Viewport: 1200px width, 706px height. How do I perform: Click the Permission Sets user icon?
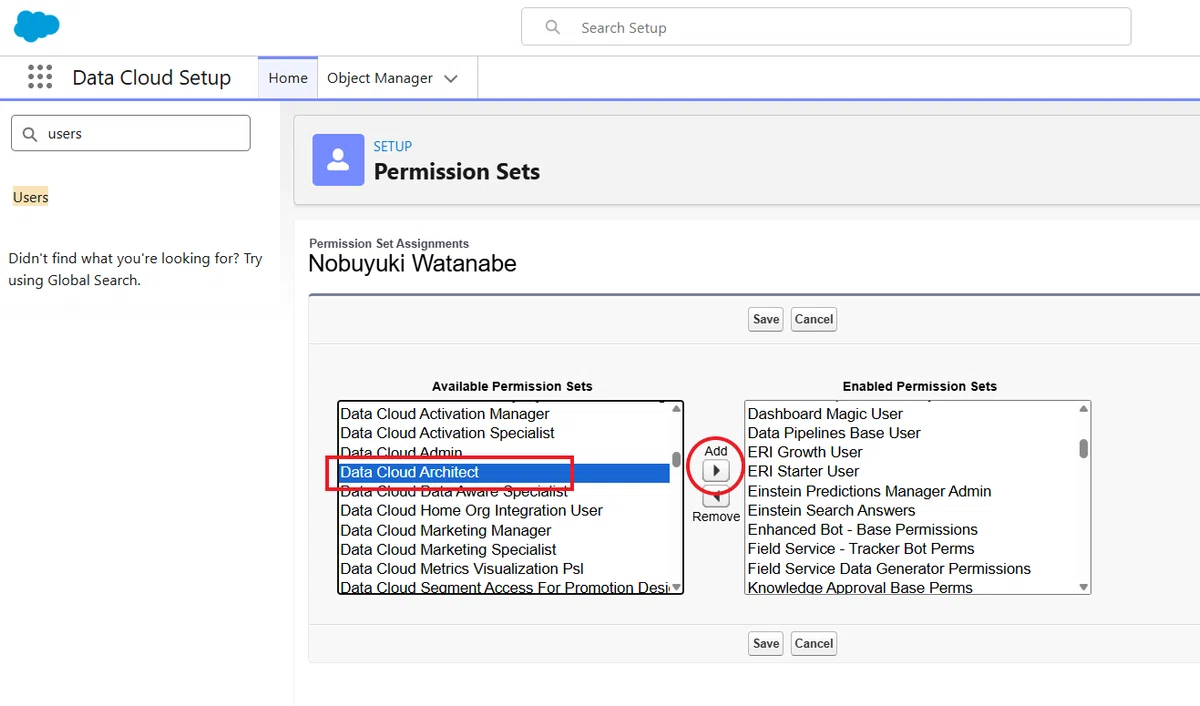pyautogui.click(x=338, y=160)
